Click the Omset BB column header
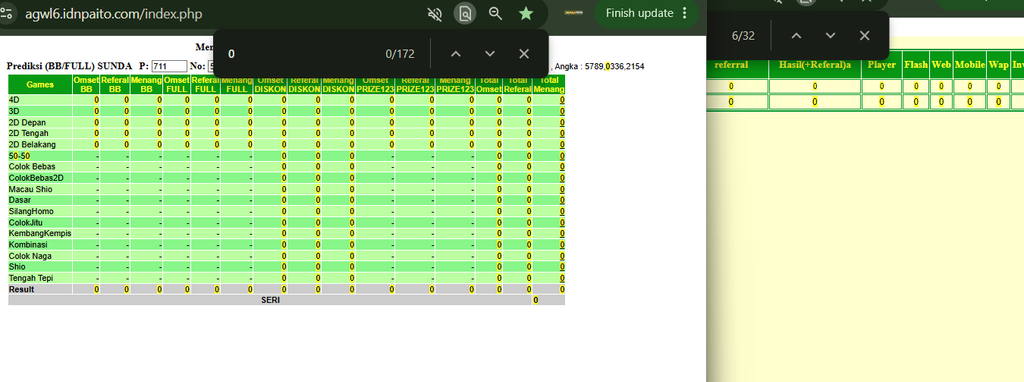Screen dimensions: 1024x382 pyautogui.click(x=86, y=84)
